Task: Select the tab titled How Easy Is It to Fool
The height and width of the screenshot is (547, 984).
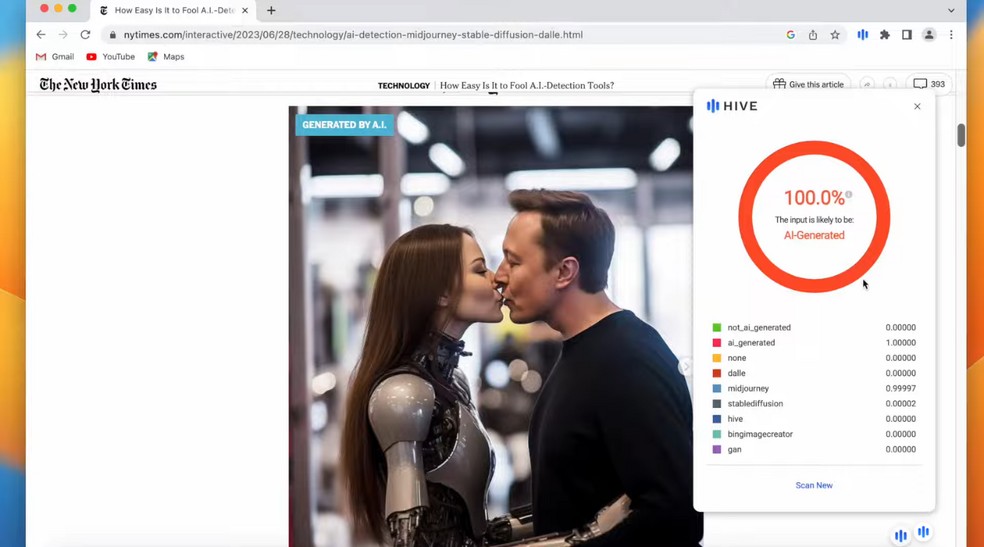Action: [173, 11]
